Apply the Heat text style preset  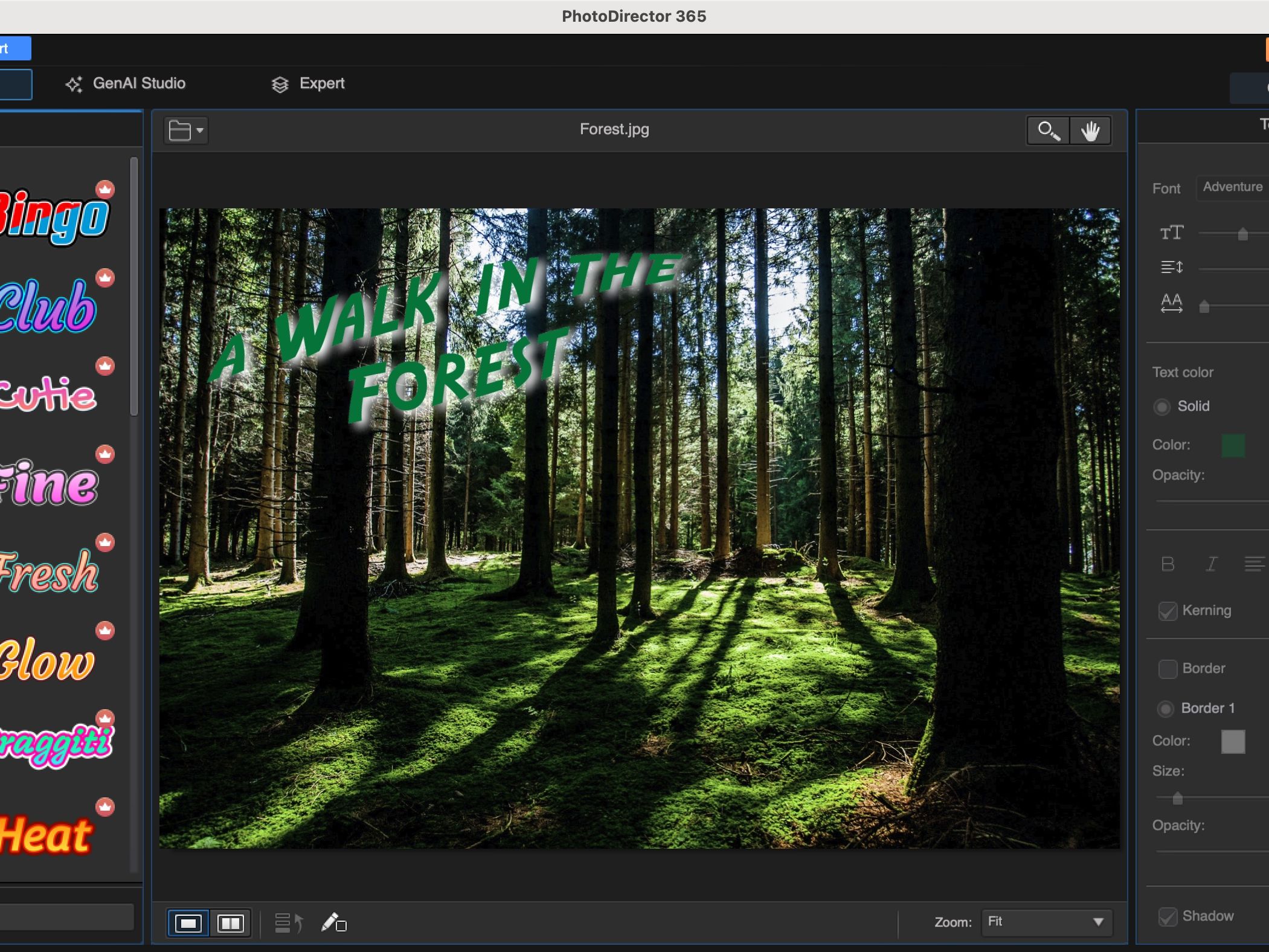(46, 835)
